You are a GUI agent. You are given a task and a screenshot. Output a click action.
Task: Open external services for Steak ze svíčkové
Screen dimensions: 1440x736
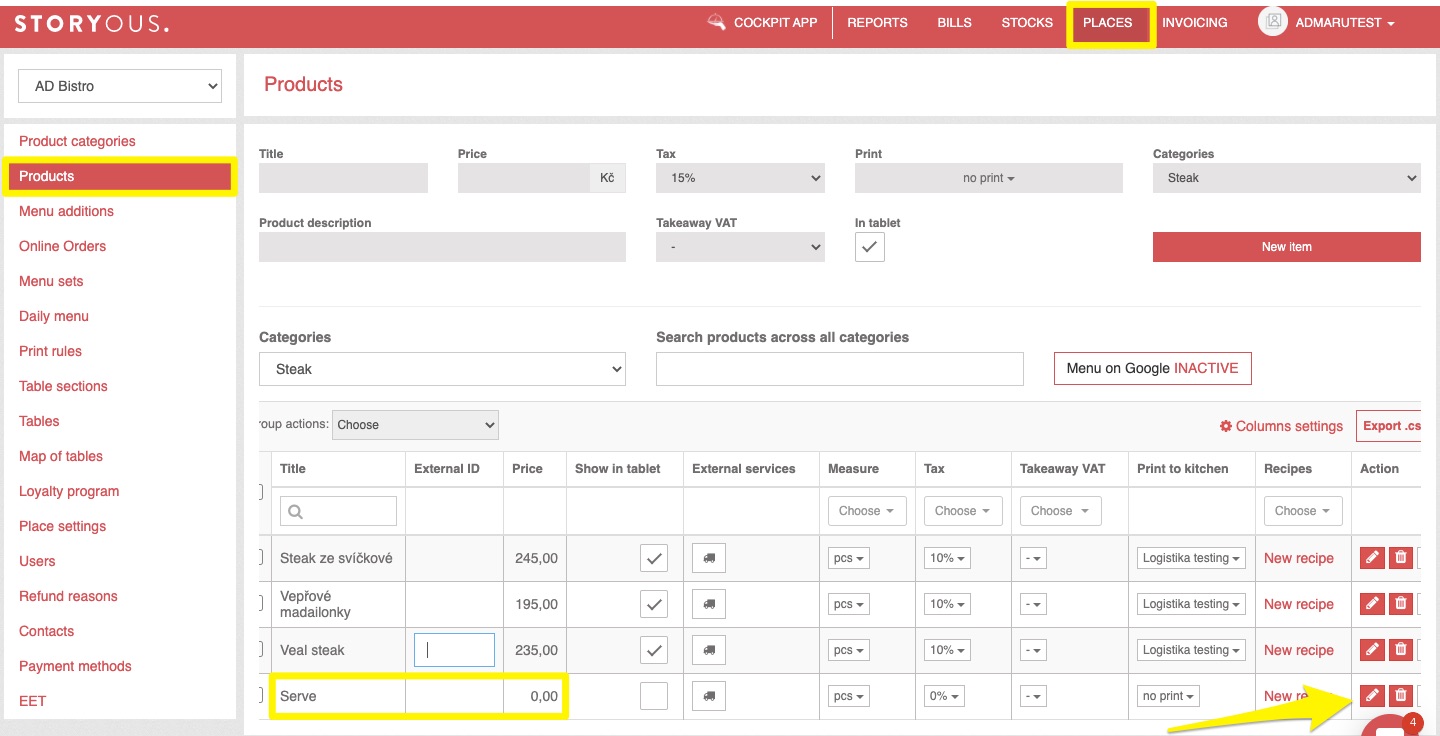coord(709,558)
